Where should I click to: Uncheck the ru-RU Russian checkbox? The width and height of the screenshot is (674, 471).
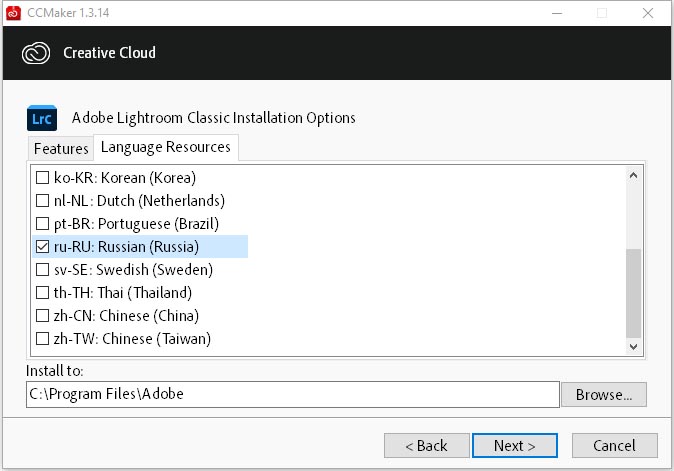coord(42,247)
